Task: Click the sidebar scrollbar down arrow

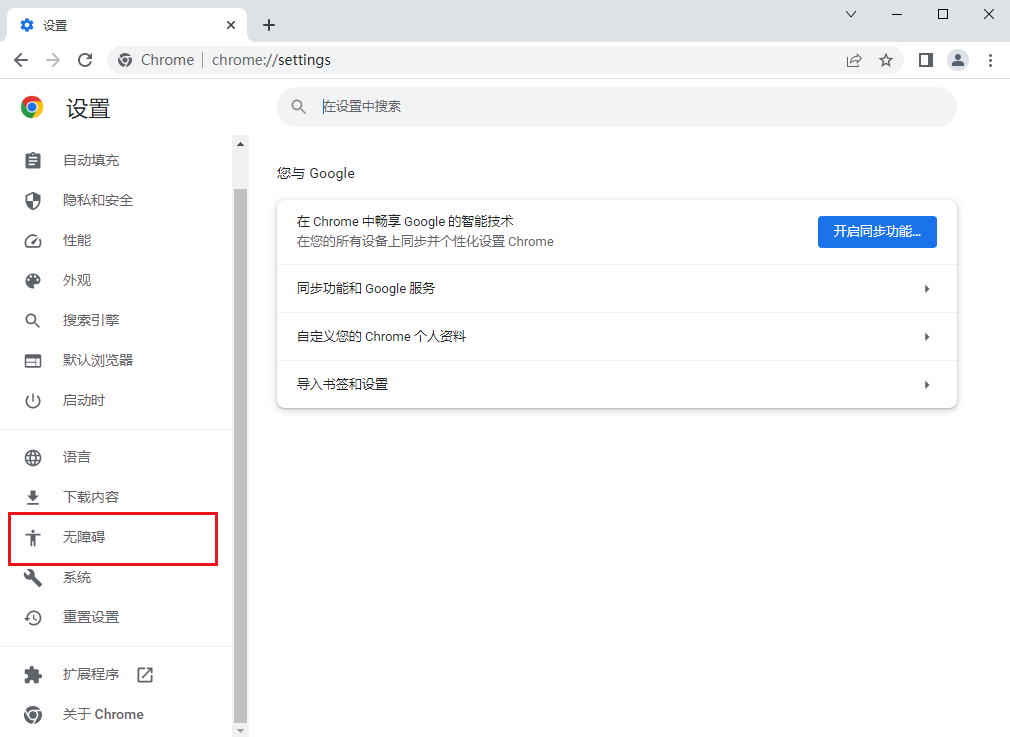Action: 240,731
